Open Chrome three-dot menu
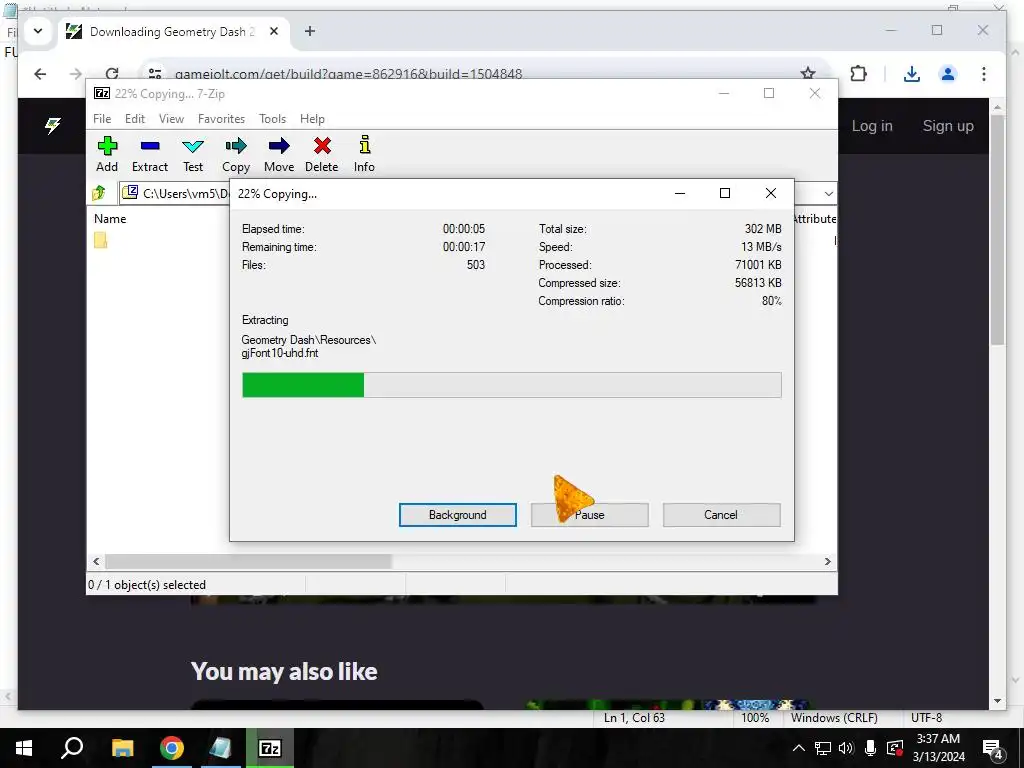Viewport: 1024px width, 768px height. click(984, 74)
